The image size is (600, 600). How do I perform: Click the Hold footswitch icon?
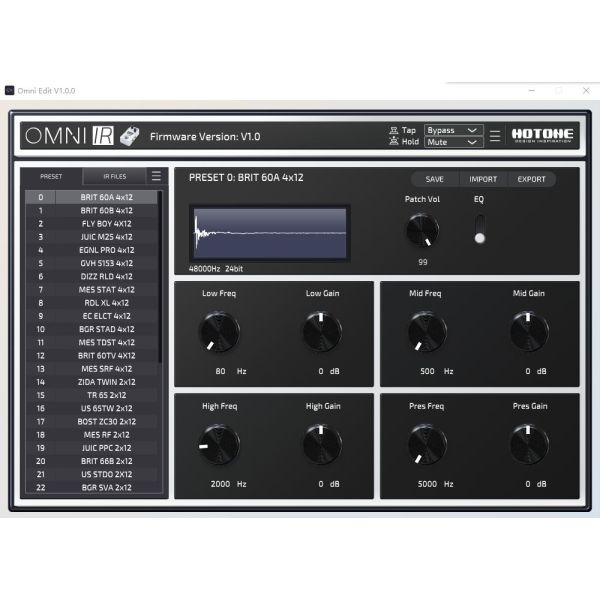coord(393,142)
